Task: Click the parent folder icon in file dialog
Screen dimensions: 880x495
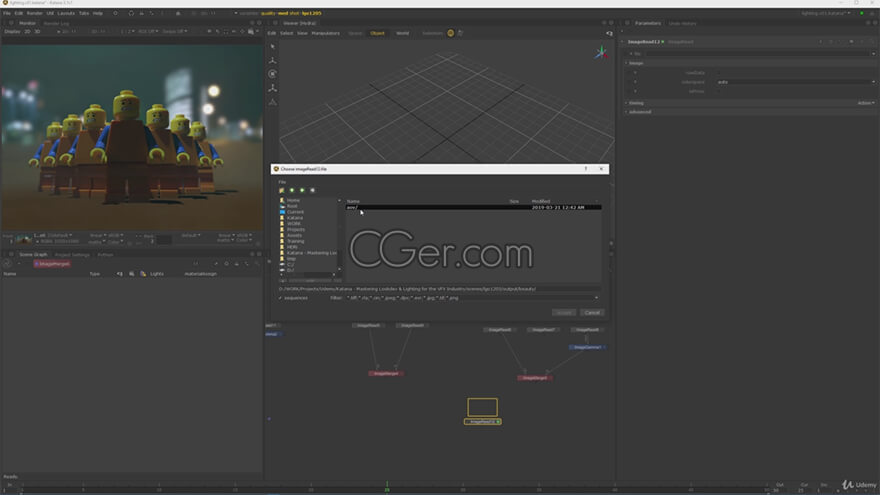Action: tap(282, 190)
